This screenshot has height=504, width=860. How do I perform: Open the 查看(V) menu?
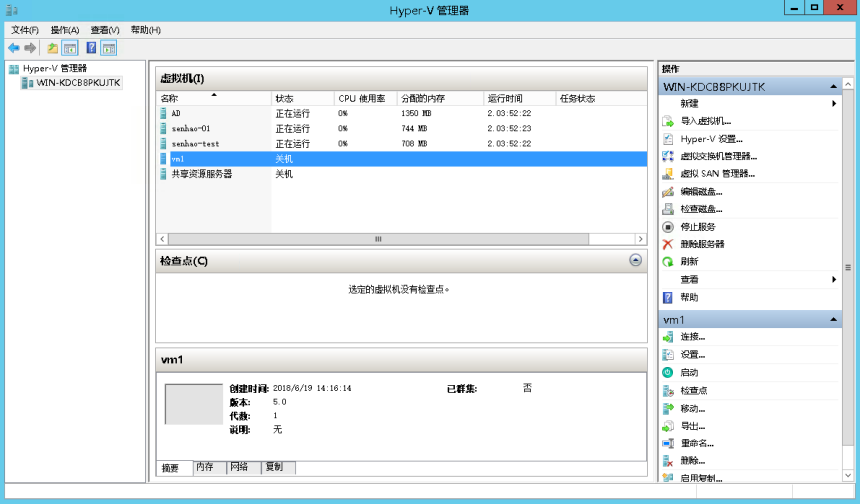[105, 30]
